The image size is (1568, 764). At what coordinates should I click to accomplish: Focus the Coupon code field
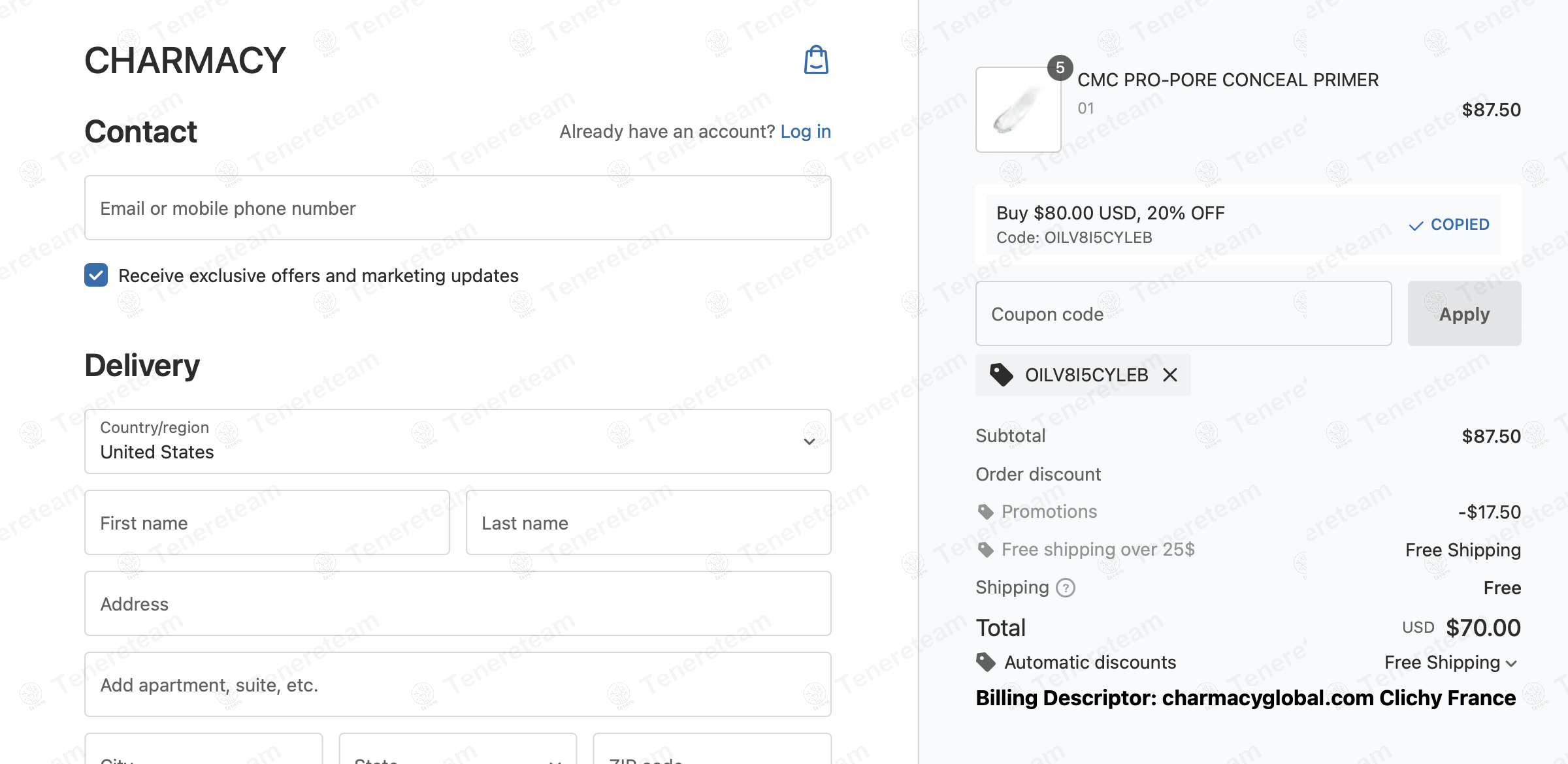coord(1183,313)
